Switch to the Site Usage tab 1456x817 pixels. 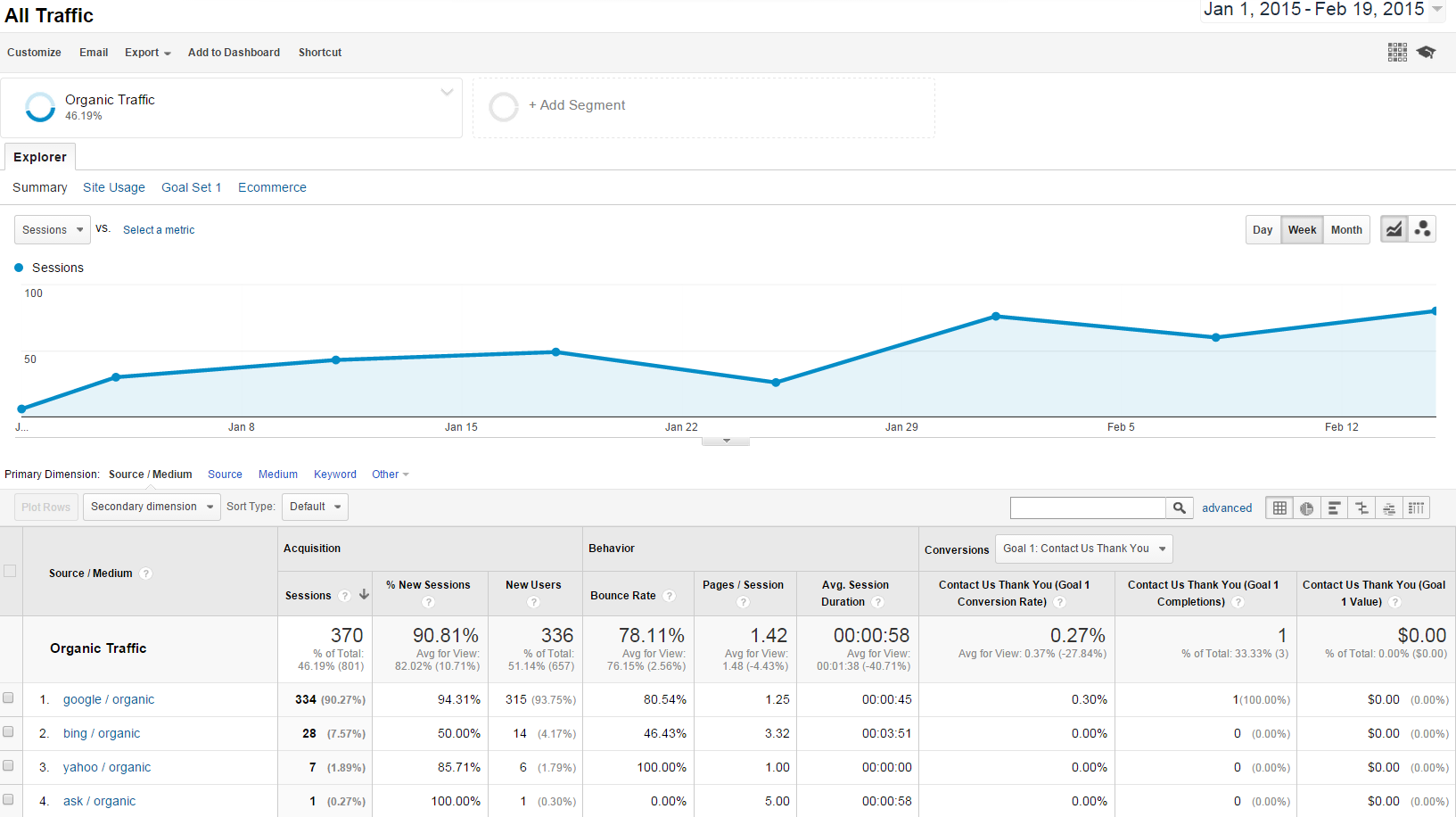point(114,187)
